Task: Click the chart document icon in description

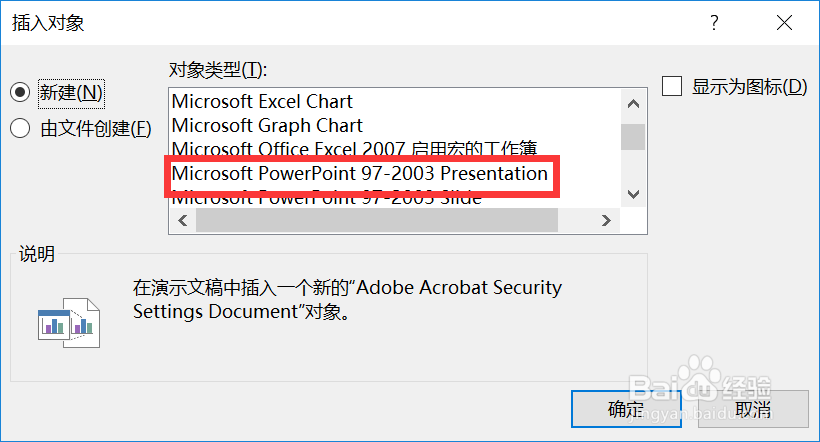Action: 69,323
